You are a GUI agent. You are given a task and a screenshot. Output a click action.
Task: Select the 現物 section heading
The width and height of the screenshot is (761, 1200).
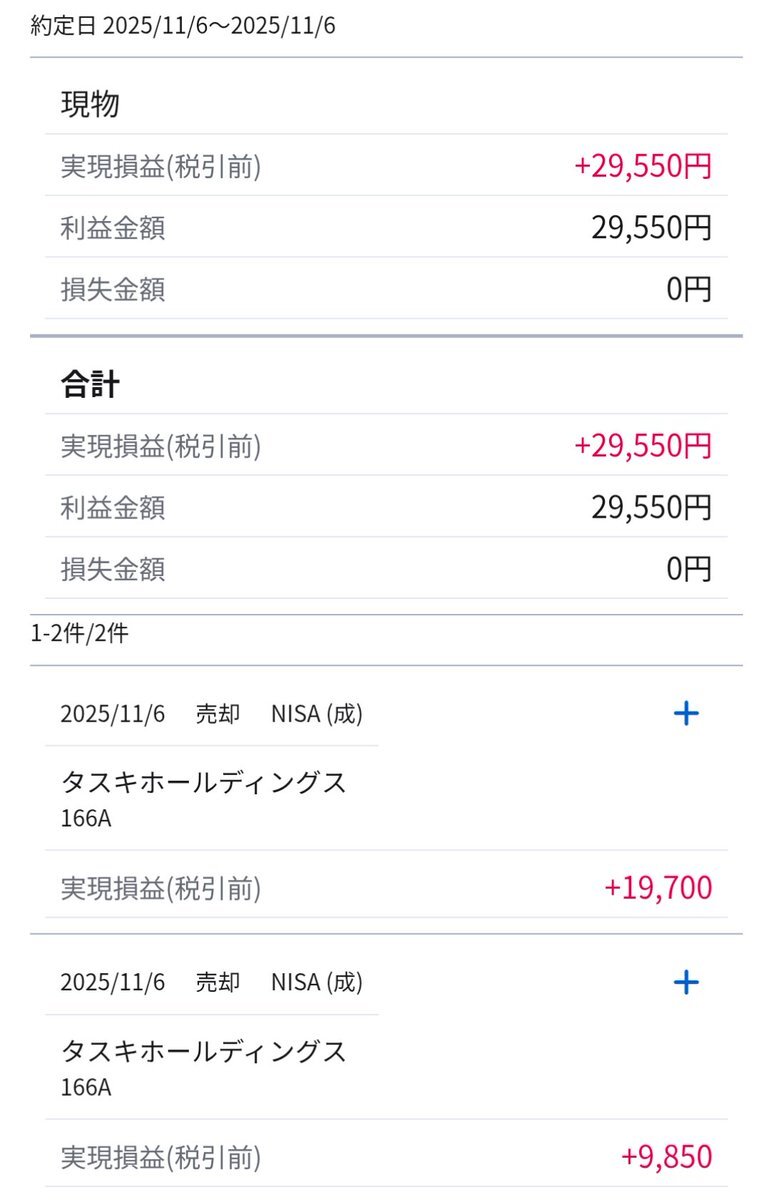(x=90, y=104)
